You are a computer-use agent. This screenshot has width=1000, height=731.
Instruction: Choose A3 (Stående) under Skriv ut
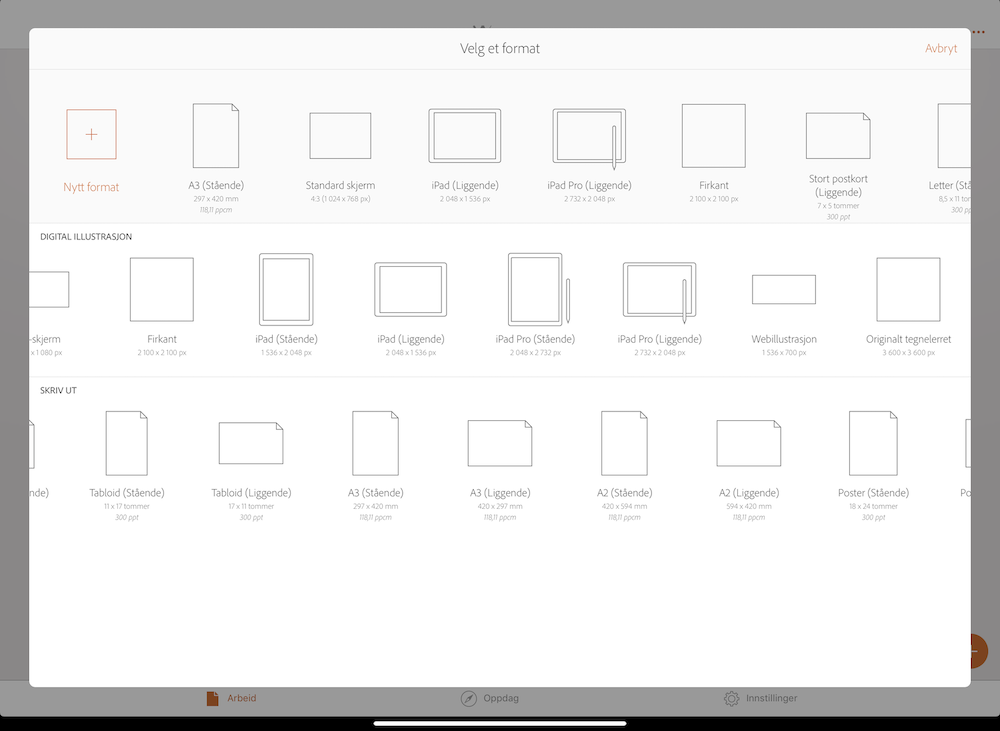point(376,466)
